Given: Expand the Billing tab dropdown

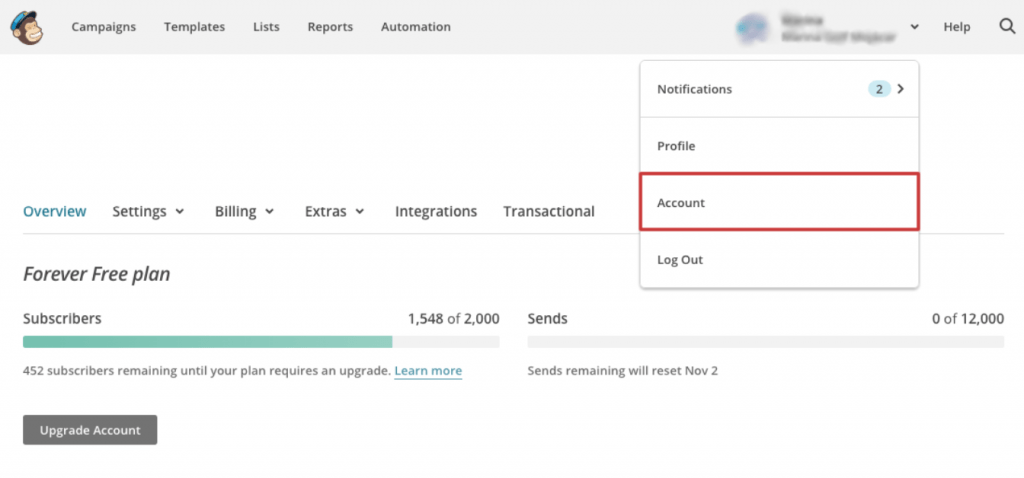Looking at the screenshot, I should pos(244,212).
